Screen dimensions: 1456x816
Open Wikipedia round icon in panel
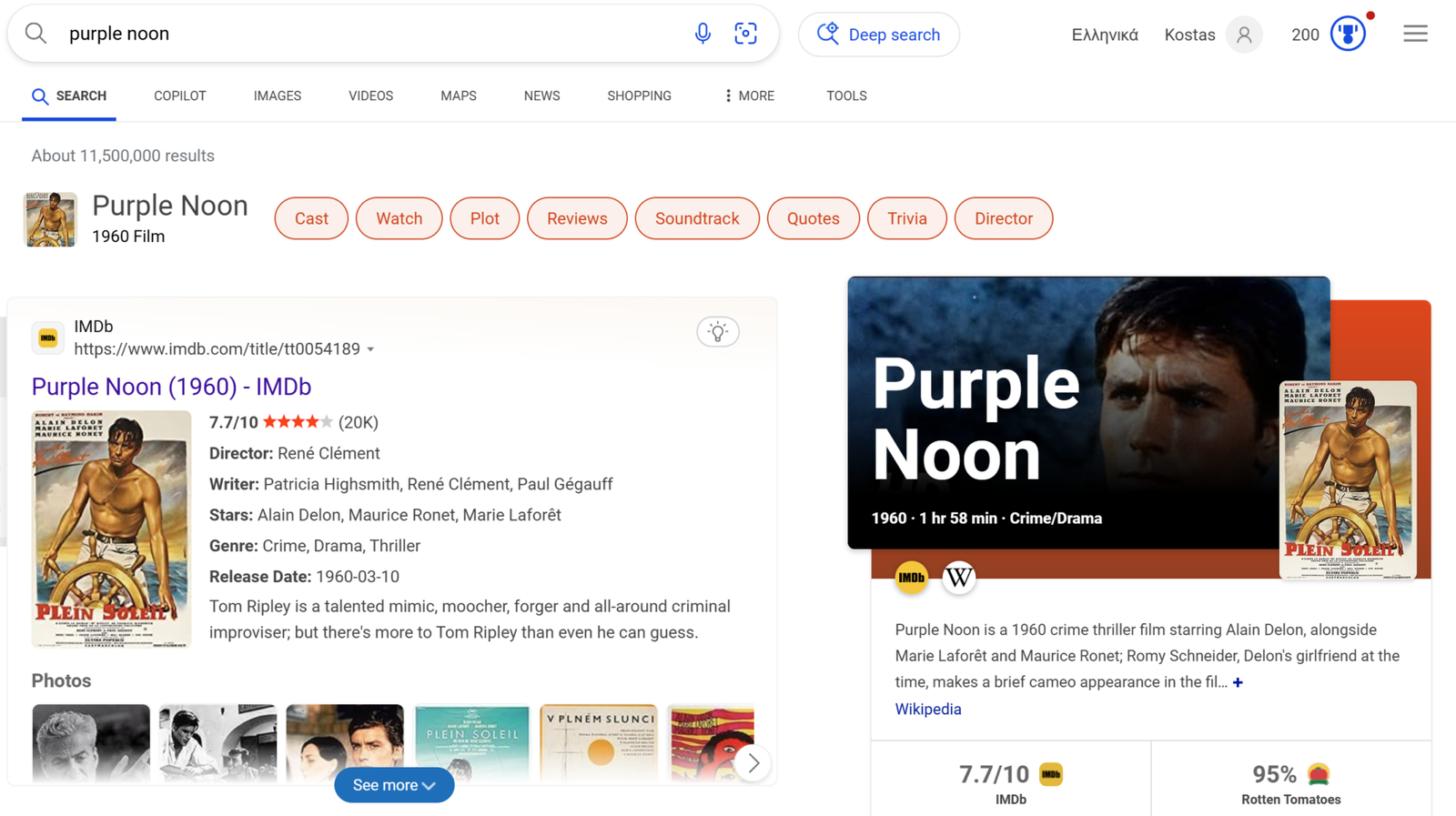(x=958, y=578)
